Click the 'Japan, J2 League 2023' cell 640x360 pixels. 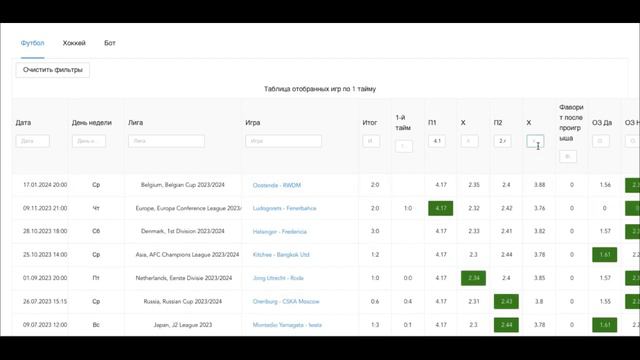click(183, 325)
